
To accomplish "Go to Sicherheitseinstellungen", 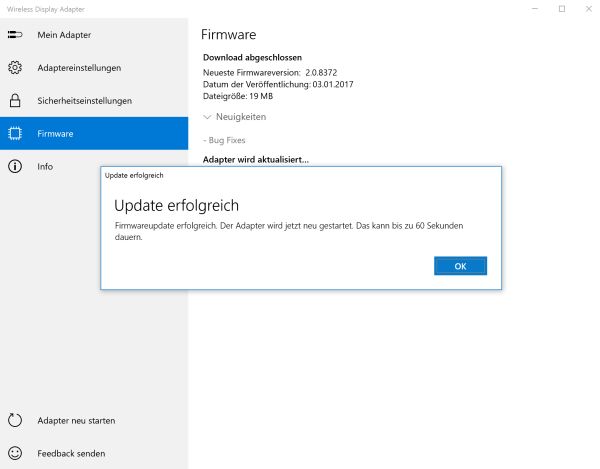I will [x=94, y=101].
